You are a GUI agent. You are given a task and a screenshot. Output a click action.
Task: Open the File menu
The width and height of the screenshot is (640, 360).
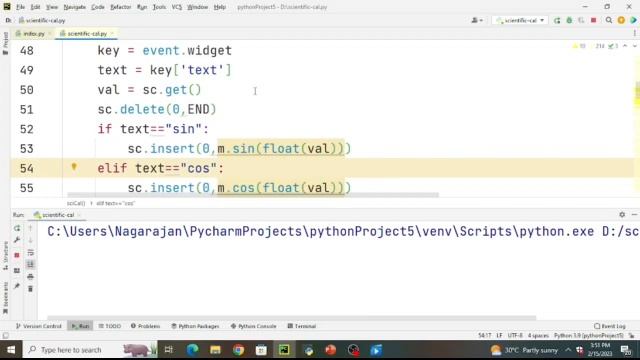click(x=20, y=7)
